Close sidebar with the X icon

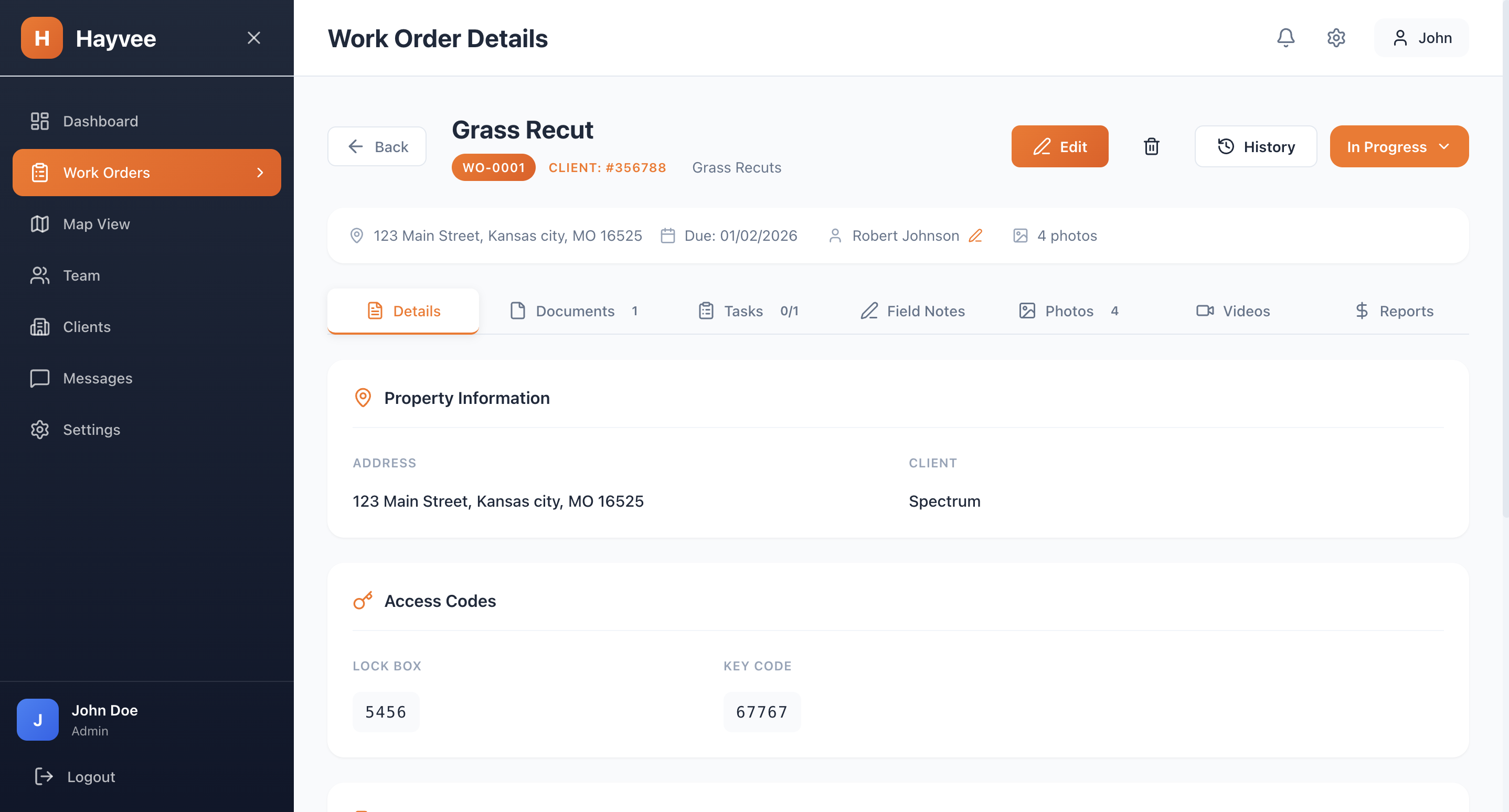pos(253,38)
